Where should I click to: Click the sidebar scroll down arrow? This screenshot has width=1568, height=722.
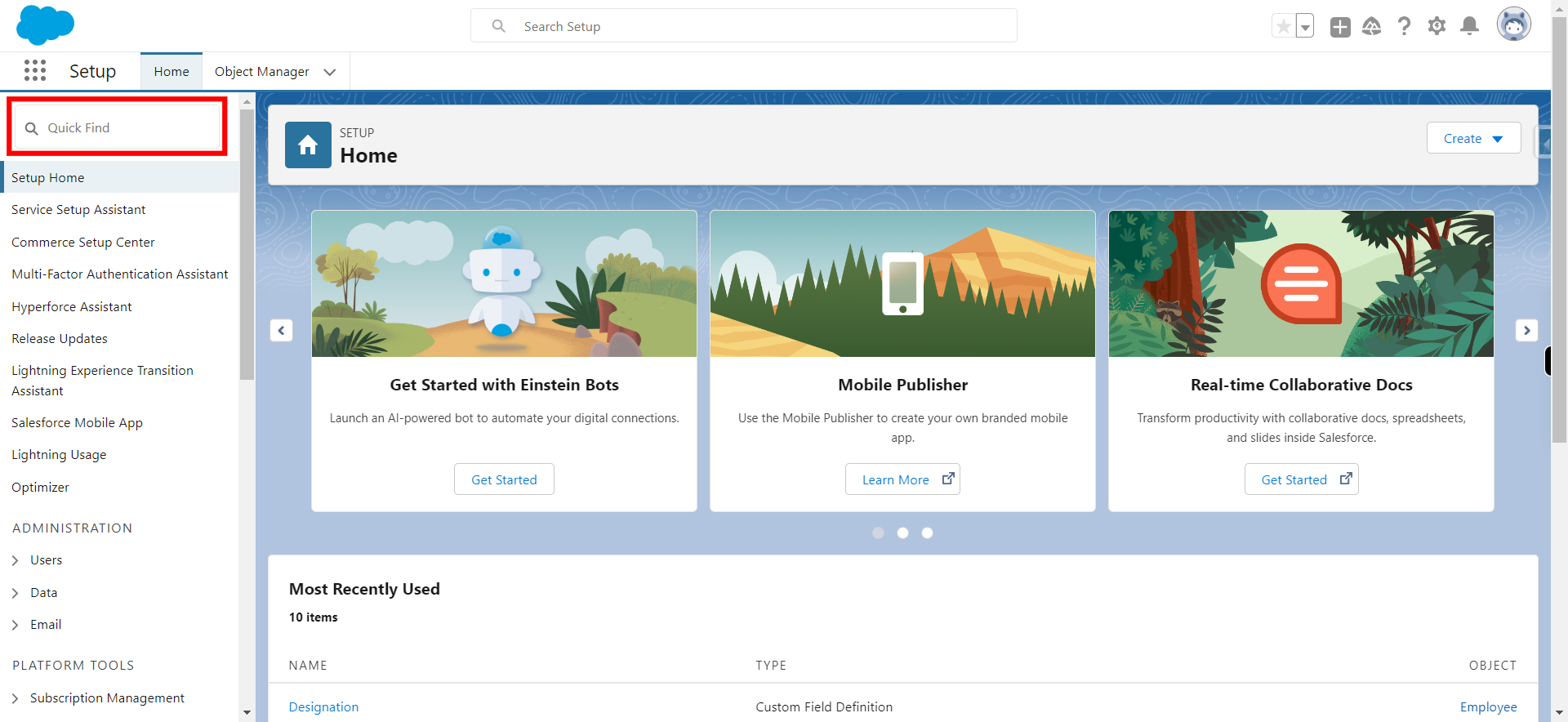tap(247, 712)
